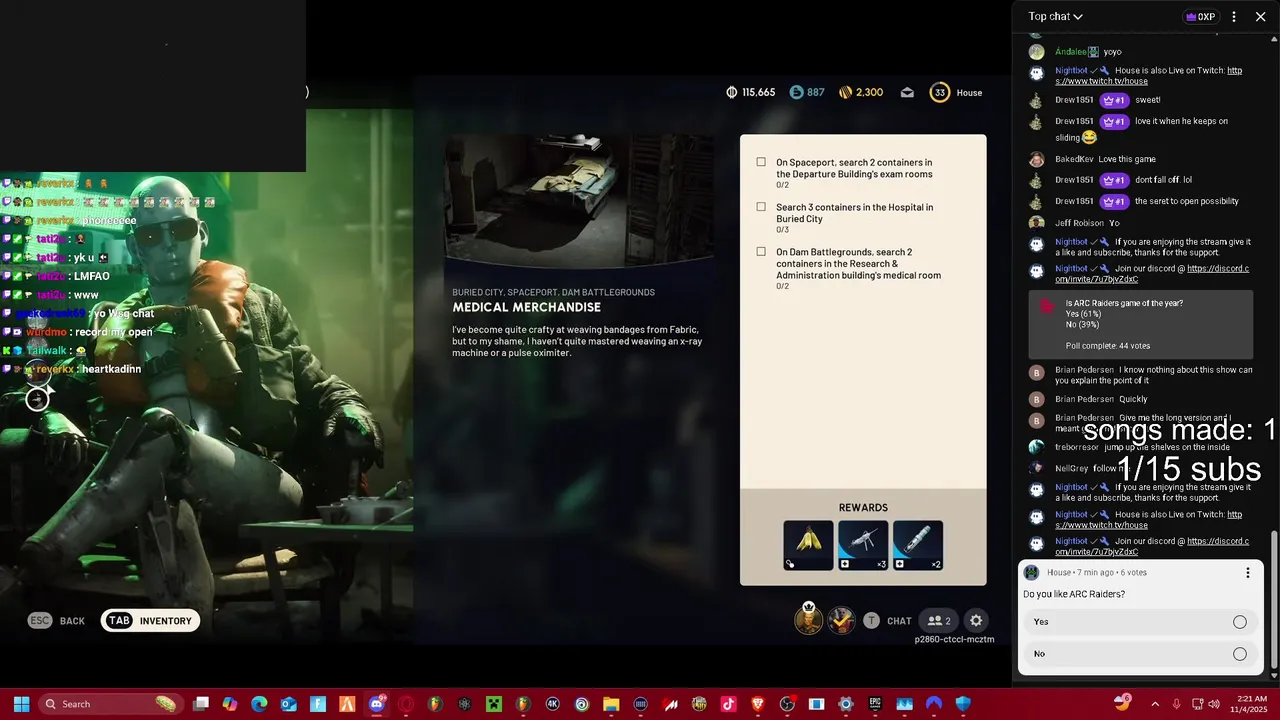1280x720 pixels.
Task: Open INVENTORY with the TAB button
Action: coord(151,621)
